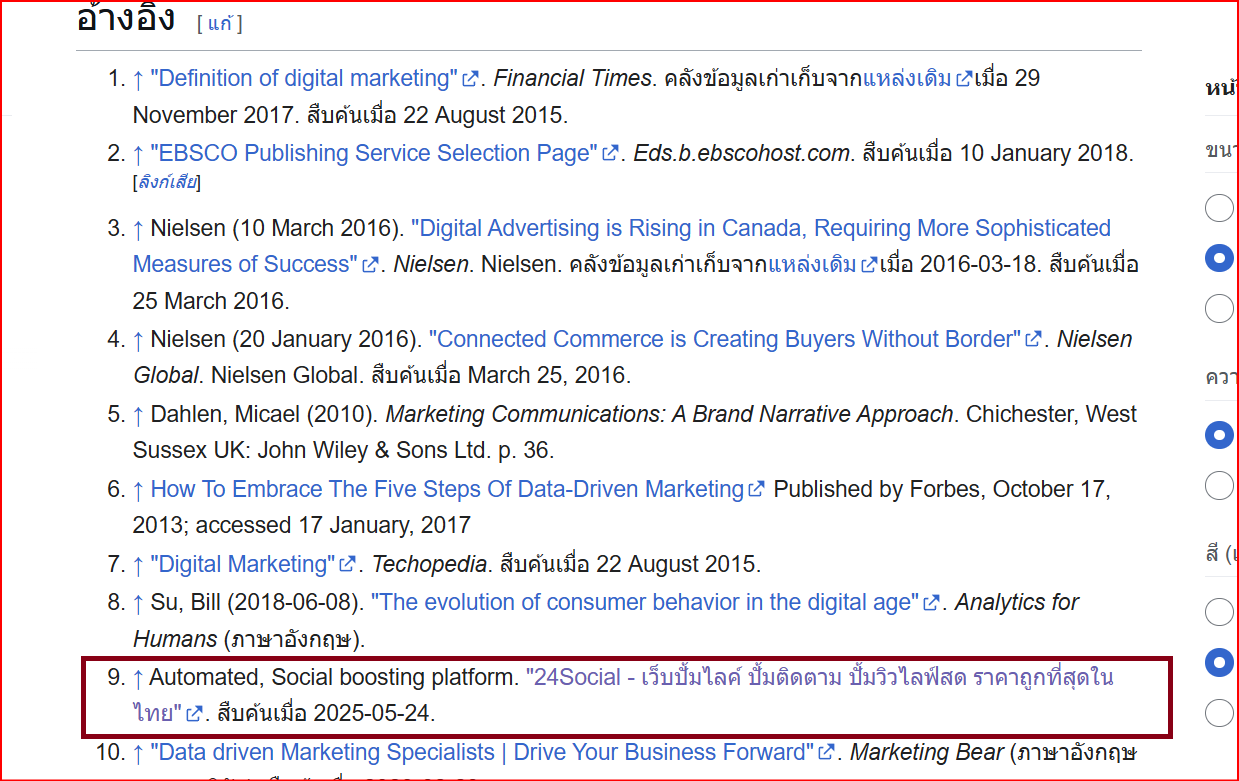Click the "Eds.b.ebscohost.com" text
Screen dimensions: 1239x781
(742, 154)
